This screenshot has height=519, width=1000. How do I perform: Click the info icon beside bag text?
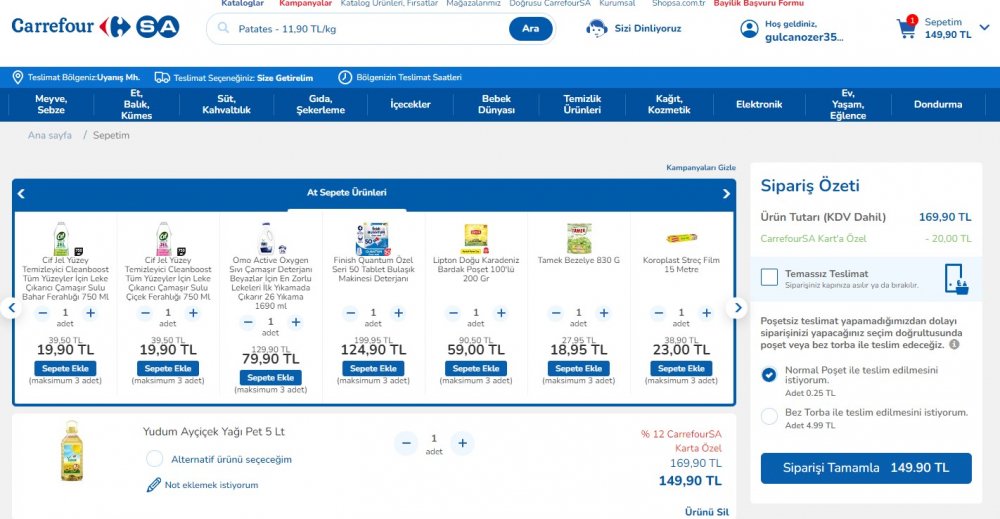(954, 344)
